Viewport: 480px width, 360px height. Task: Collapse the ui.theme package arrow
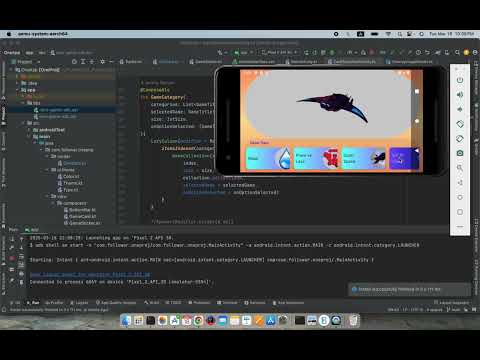point(47,170)
